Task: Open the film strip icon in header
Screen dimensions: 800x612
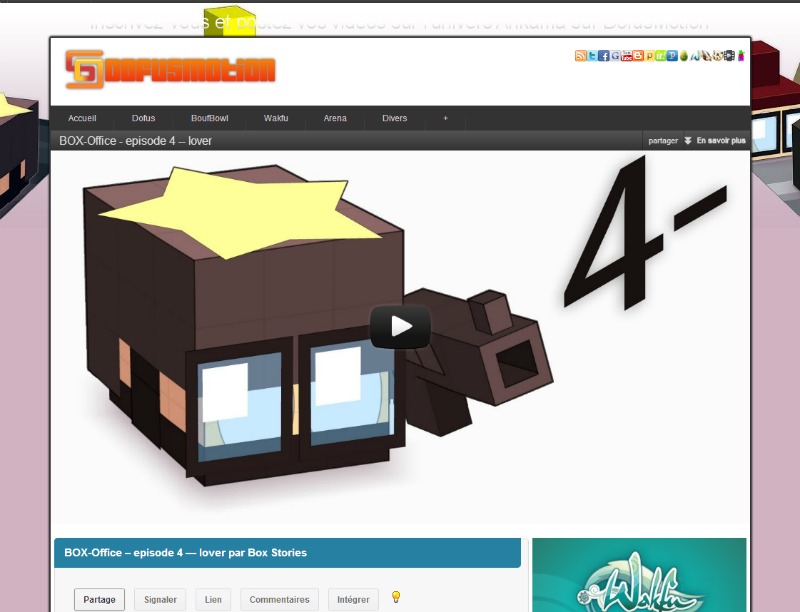Action: tap(730, 56)
